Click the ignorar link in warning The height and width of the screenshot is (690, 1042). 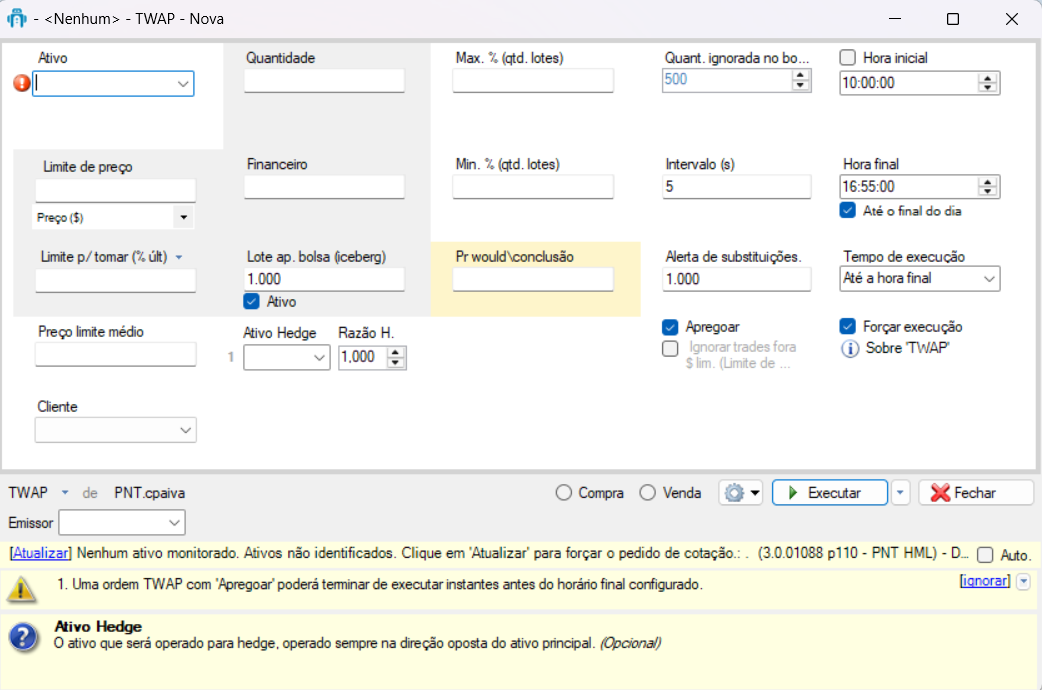[984, 581]
